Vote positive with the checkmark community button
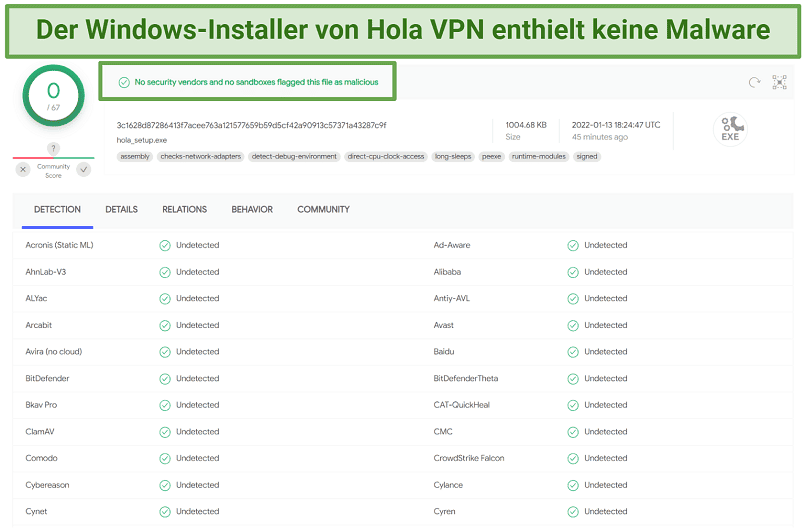The width and height of the screenshot is (806, 531). click(84, 169)
